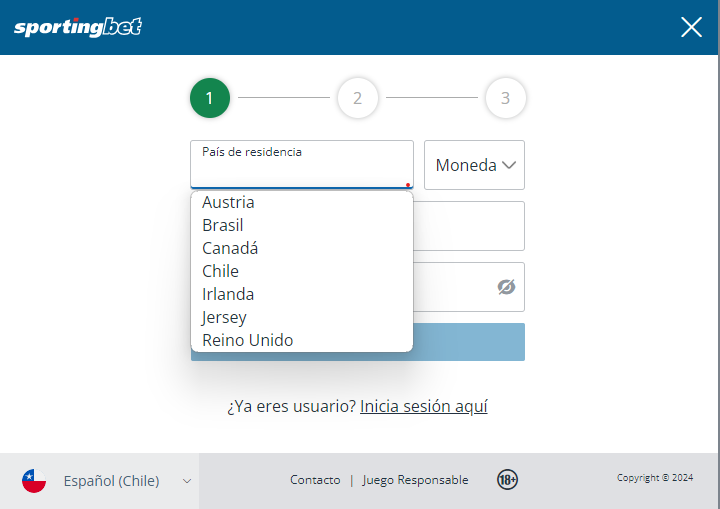Pick Chile from the country options
Image resolution: width=720 pixels, height=509 pixels.
point(220,271)
